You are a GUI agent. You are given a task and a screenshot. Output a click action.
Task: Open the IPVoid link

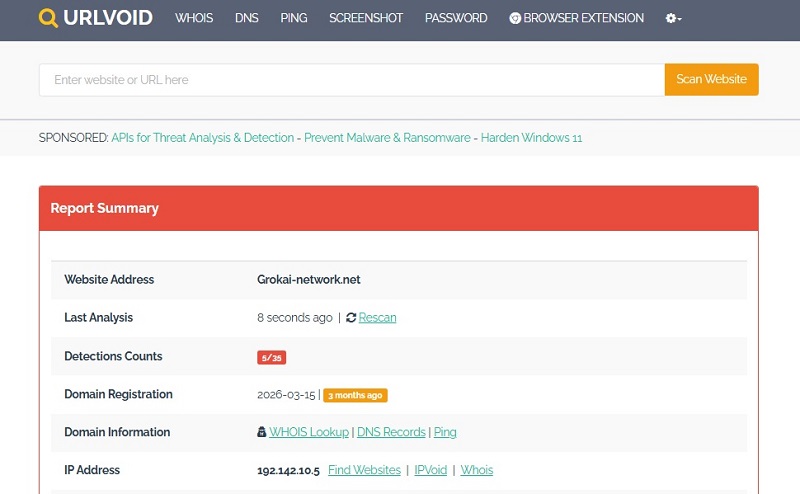[431, 470]
